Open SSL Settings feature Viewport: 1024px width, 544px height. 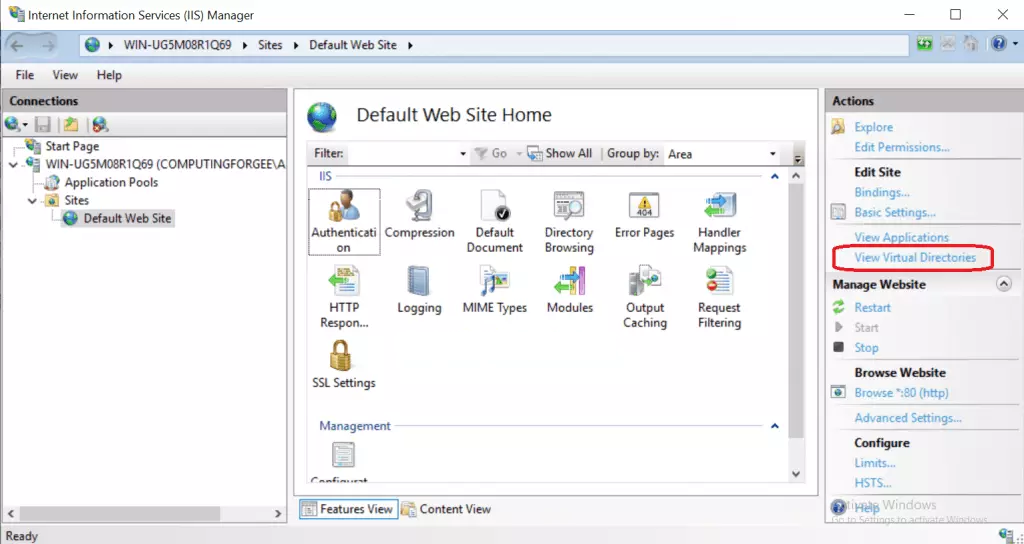click(x=344, y=365)
